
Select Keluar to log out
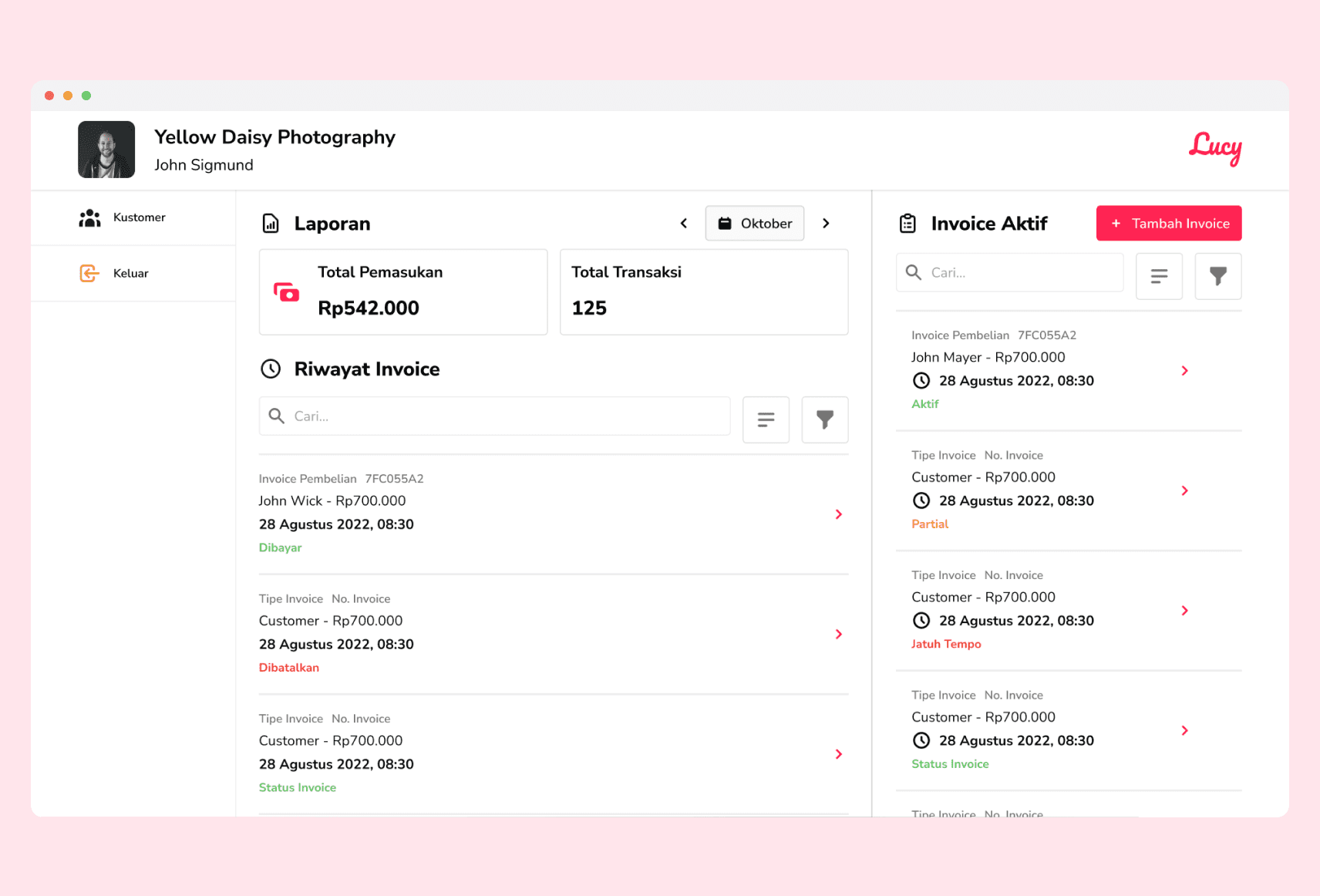click(x=133, y=273)
